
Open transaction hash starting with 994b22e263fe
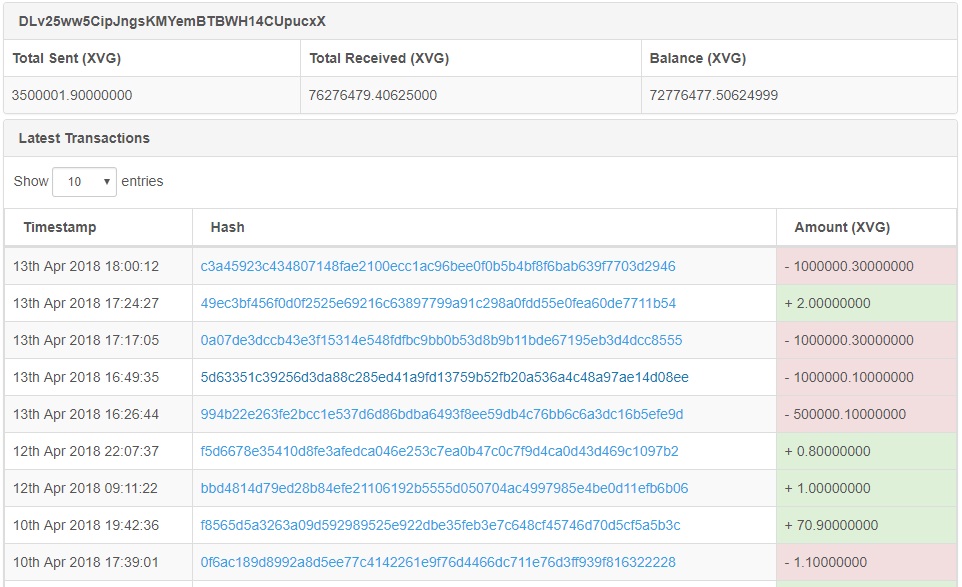(x=442, y=414)
